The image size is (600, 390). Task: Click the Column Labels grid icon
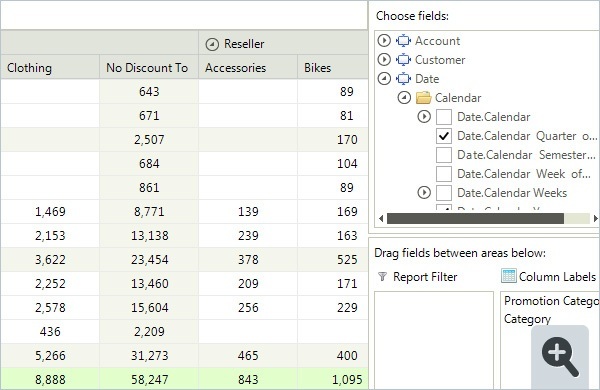pos(509,276)
